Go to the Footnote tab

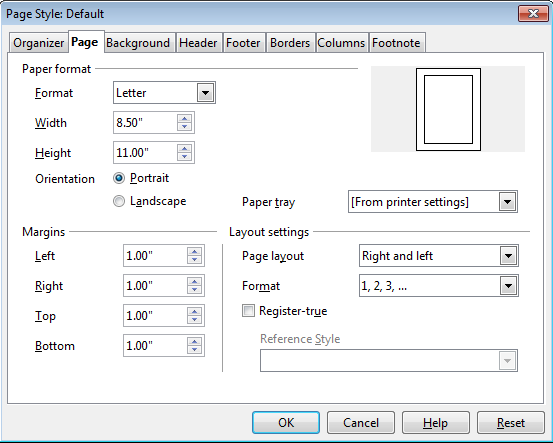(396, 43)
